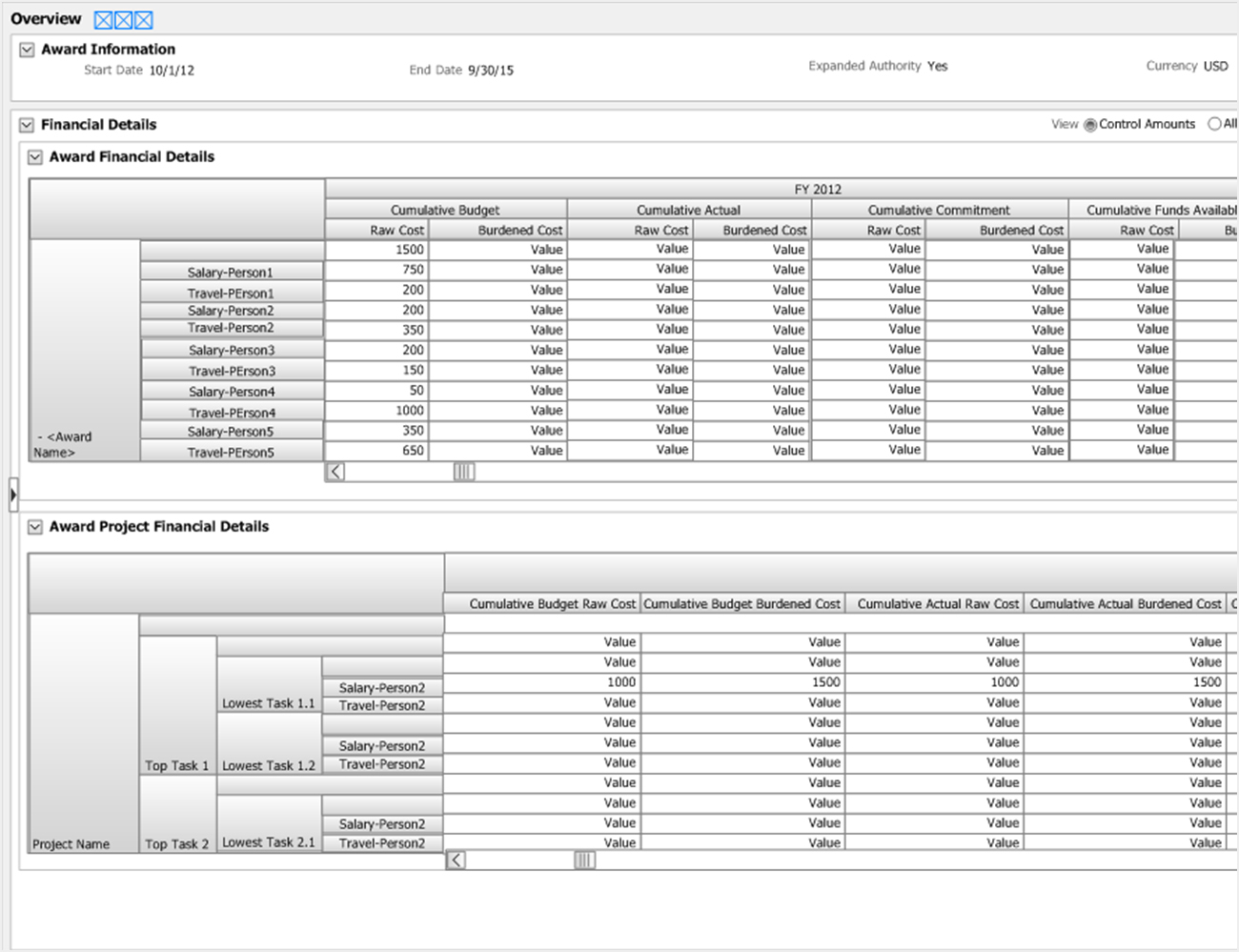Click the Top Task 2 row header
Image resolution: width=1239 pixels, height=952 pixels.
click(176, 843)
